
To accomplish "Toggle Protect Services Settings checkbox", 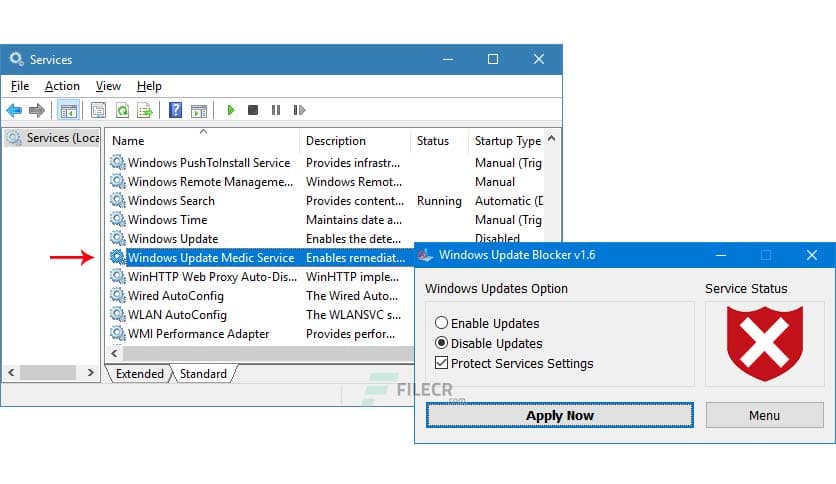I will pos(441,363).
